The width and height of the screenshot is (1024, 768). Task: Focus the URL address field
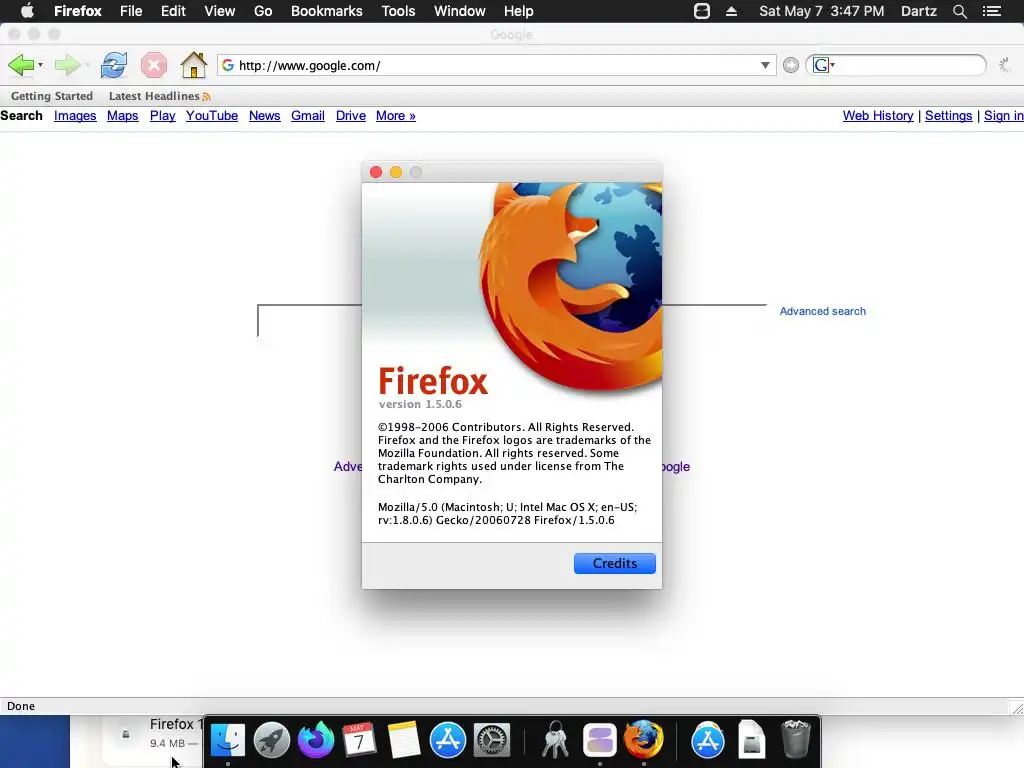496,65
